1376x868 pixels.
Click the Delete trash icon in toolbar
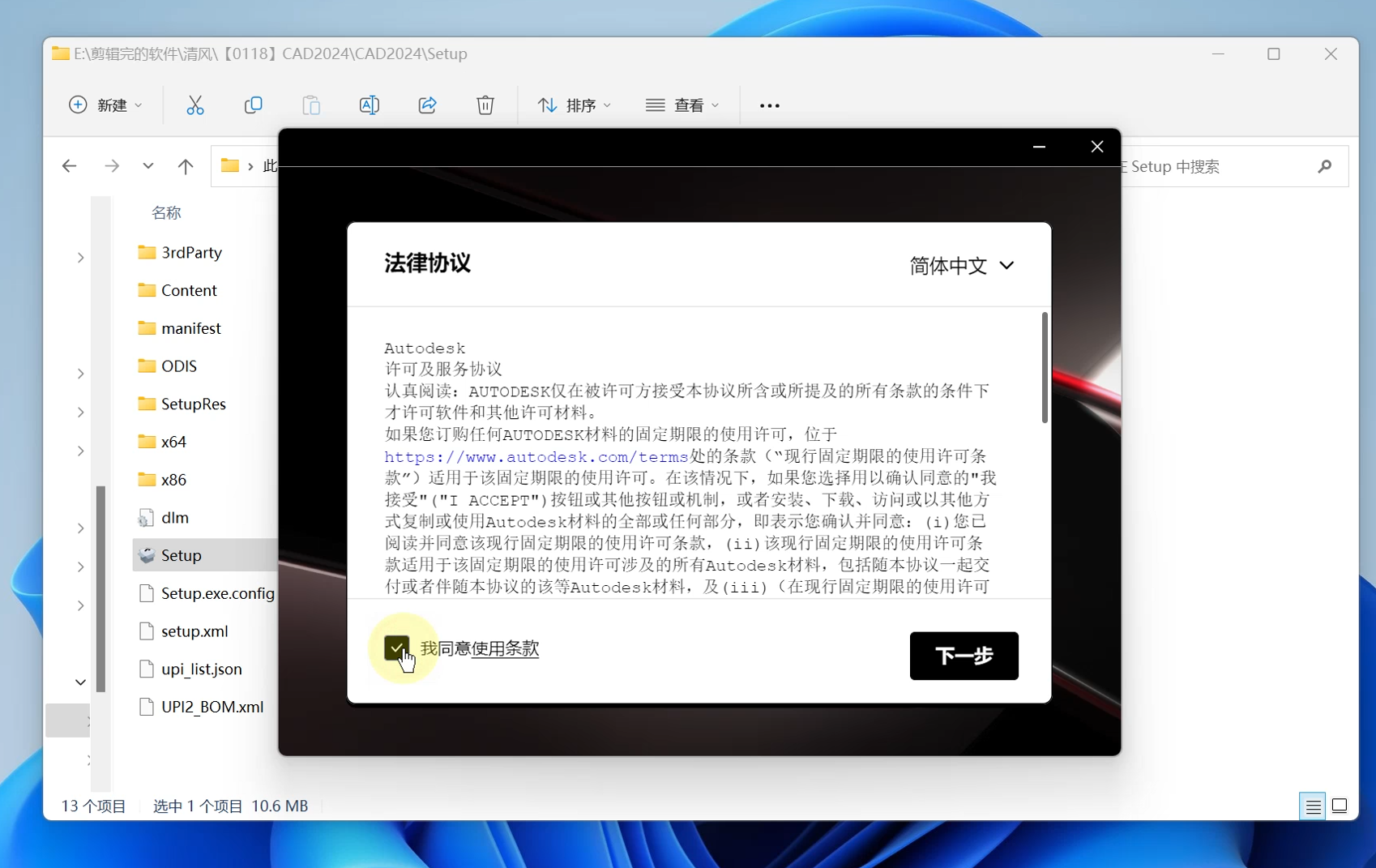(485, 105)
